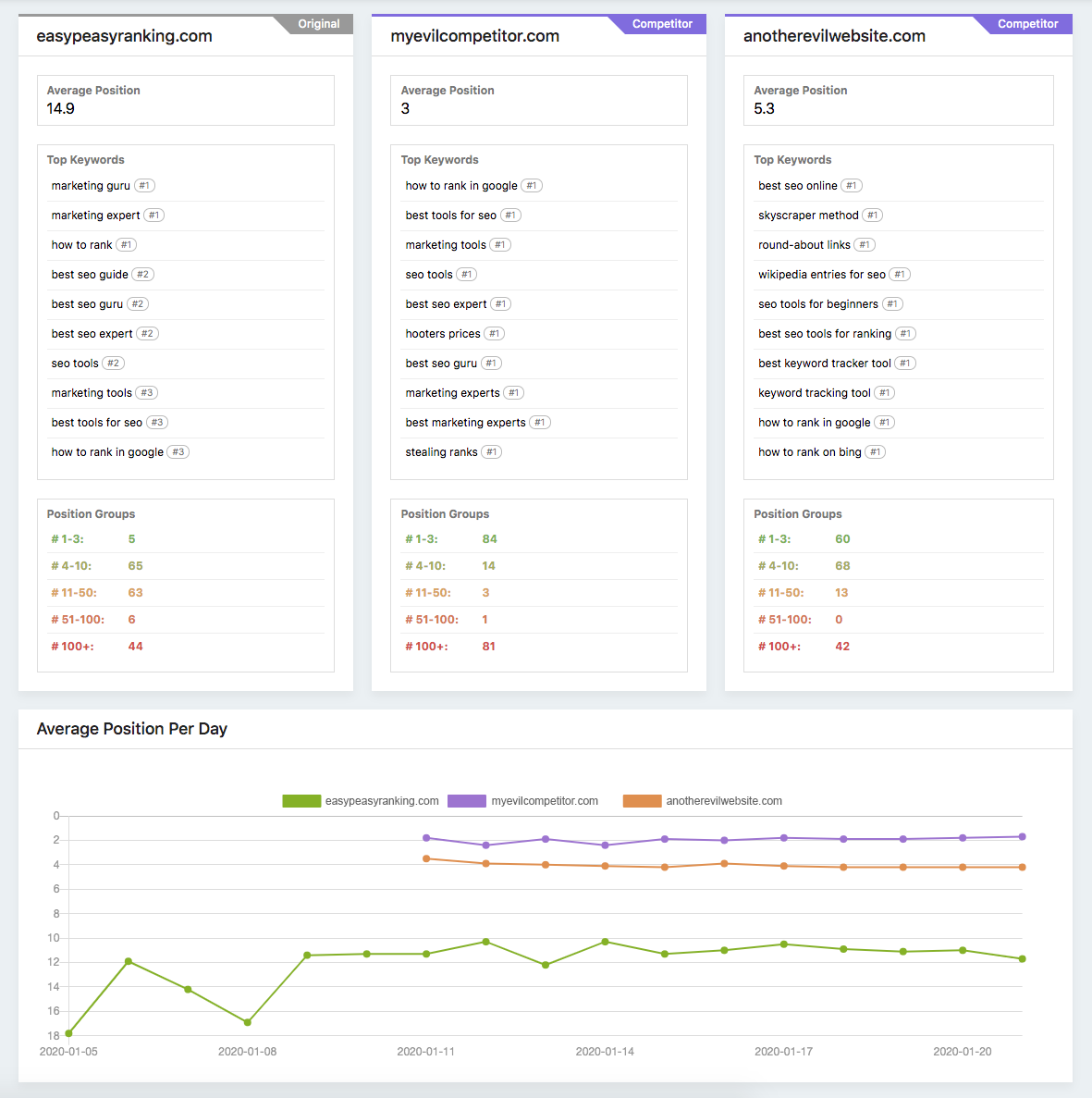Click #100+ position group value 81
Image resolution: width=1092 pixels, height=1098 pixels.
point(488,647)
